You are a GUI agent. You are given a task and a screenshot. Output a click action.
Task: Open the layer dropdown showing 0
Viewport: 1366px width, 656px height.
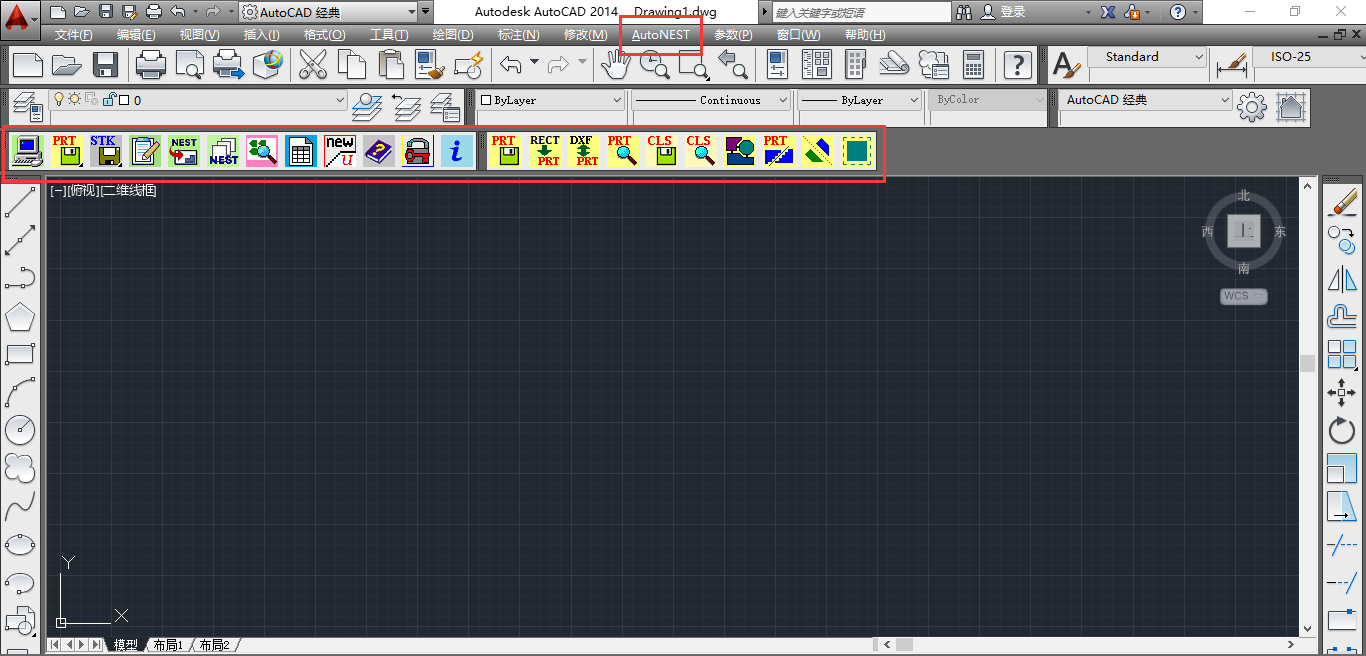pyautogui.click(x=198, y=100)
